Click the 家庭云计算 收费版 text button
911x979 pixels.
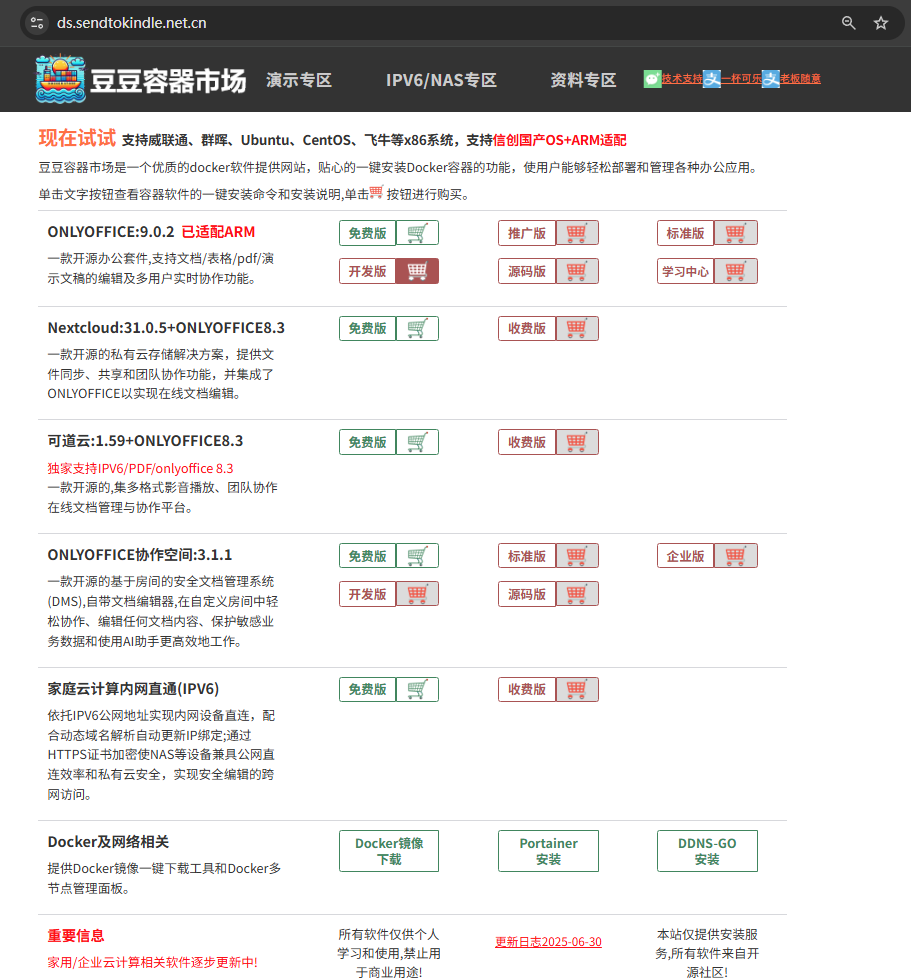[x=526, y=689]
